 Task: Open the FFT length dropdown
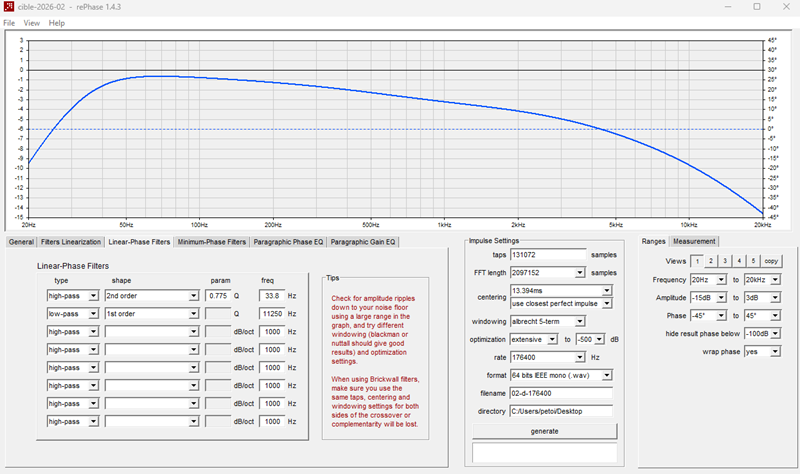click(547, 273)
